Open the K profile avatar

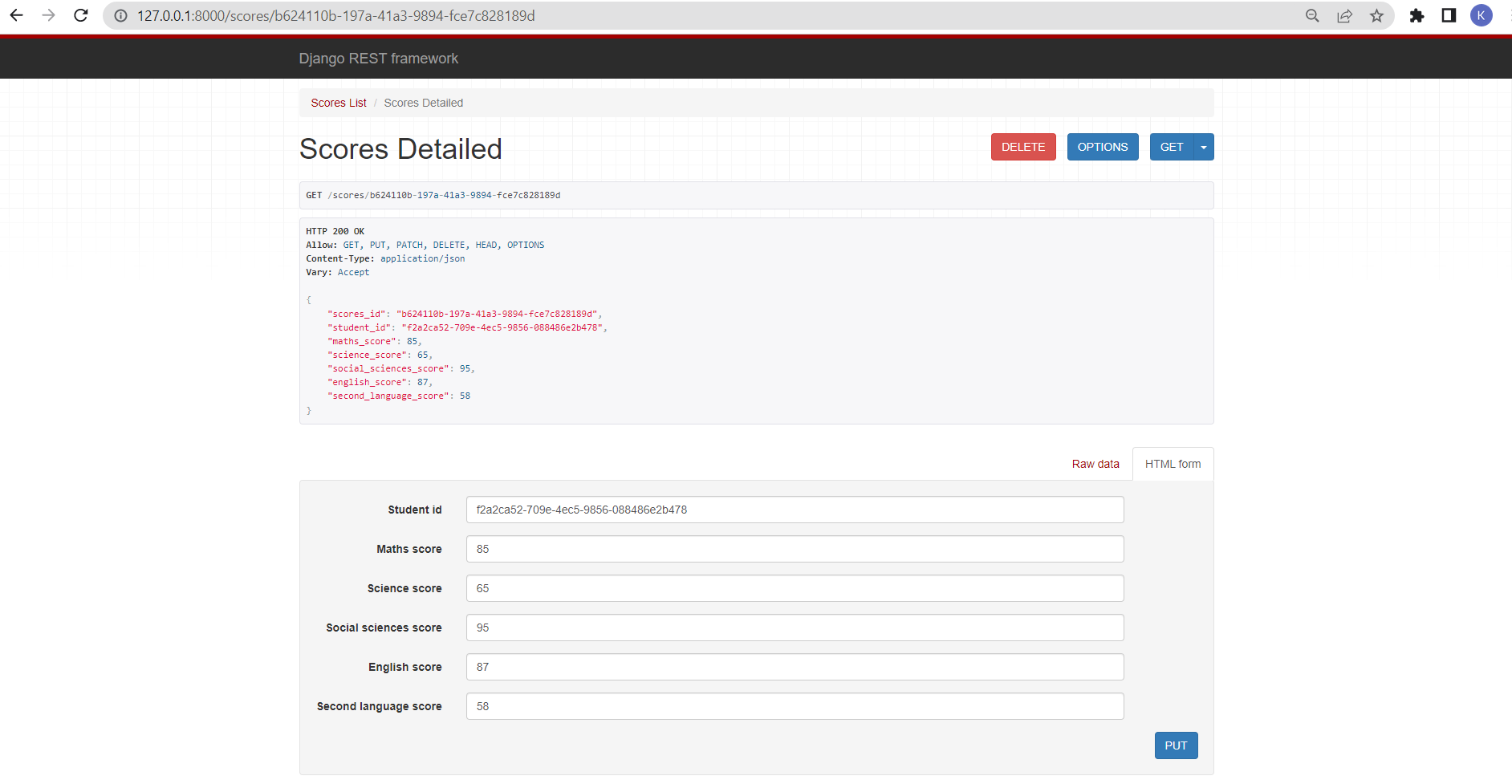click(1481, 16)
